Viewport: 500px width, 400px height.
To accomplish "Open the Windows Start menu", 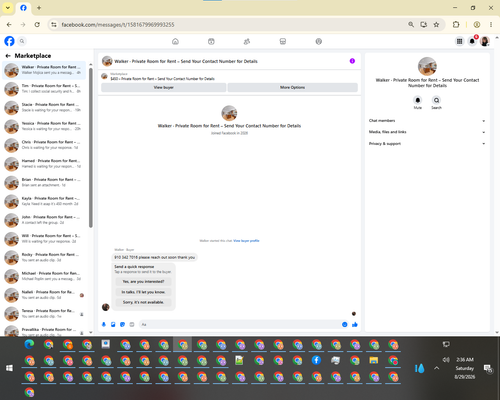I will (9, 368).
